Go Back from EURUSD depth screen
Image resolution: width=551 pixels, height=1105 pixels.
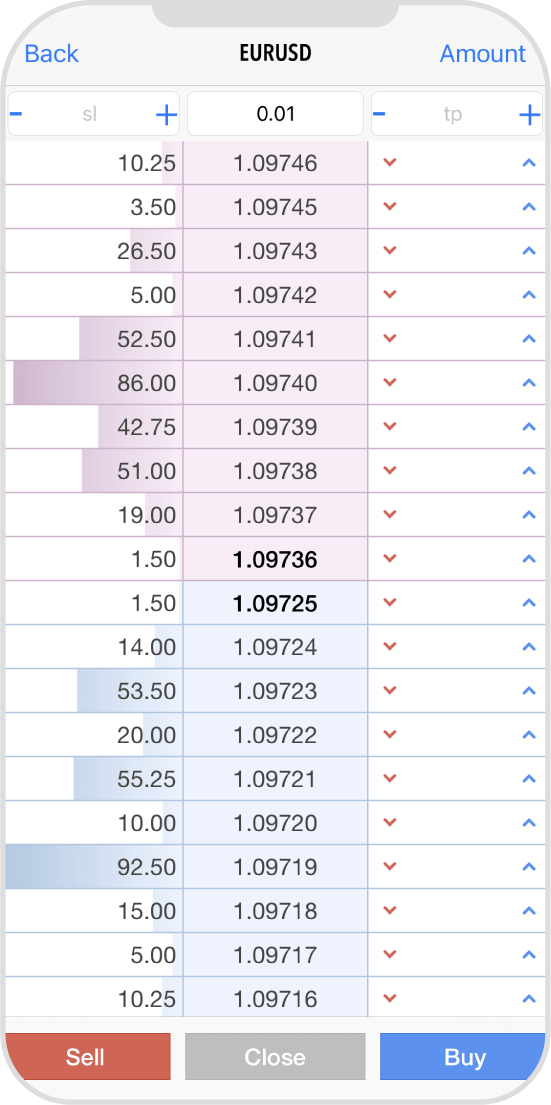tap(51, 54)
